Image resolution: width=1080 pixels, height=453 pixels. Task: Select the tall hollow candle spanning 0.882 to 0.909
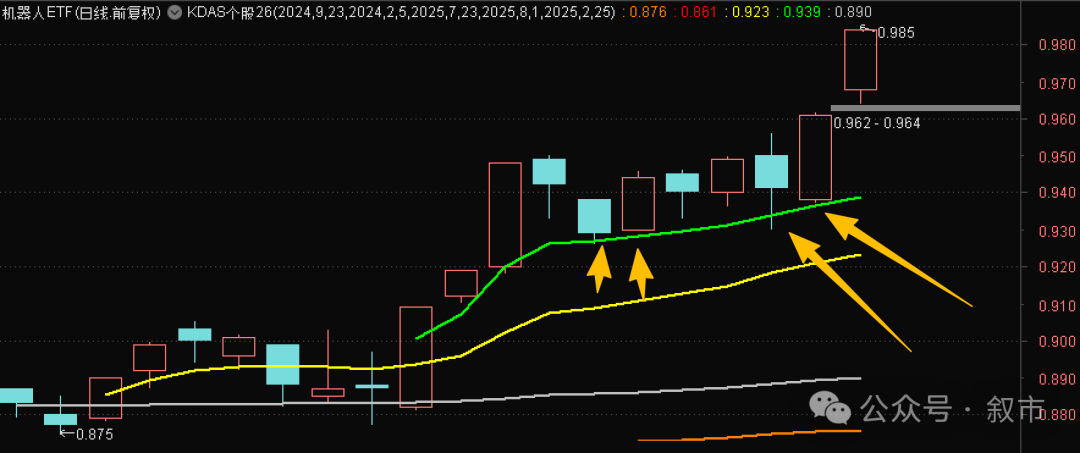(x=416, y=357)
